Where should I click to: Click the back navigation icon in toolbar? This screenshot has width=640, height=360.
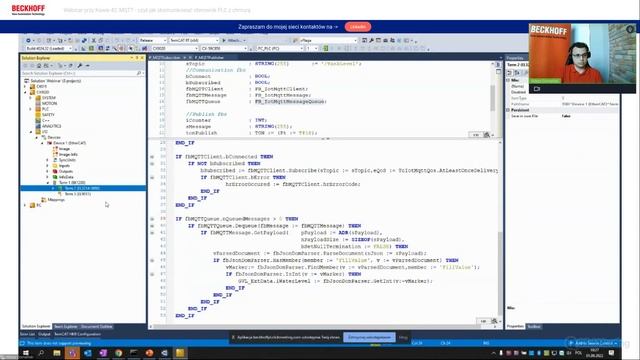pos(28,40)
